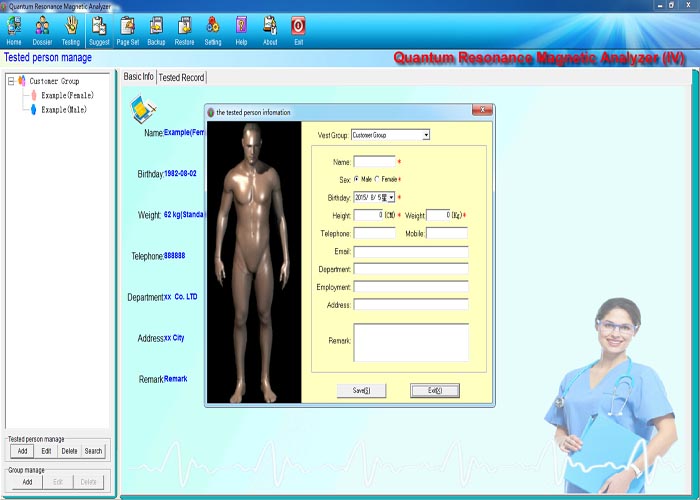Select the Male radio button
This screenshot has width=700, height=500.
[x=357, y=179]
